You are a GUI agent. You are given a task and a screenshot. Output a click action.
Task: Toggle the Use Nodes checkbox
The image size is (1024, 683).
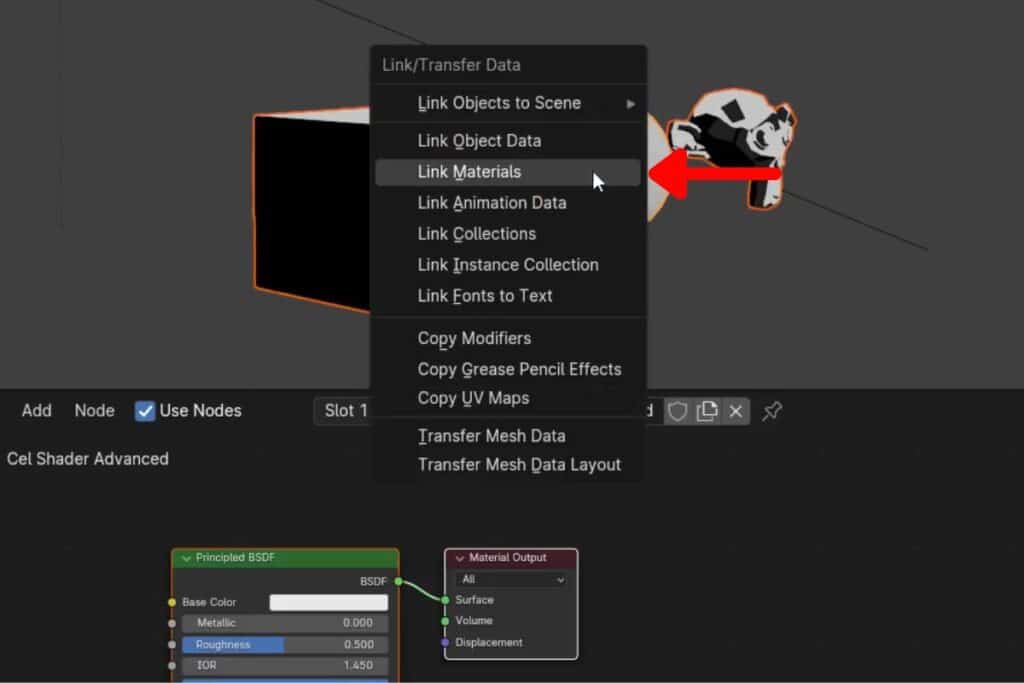tap(146, 411)
